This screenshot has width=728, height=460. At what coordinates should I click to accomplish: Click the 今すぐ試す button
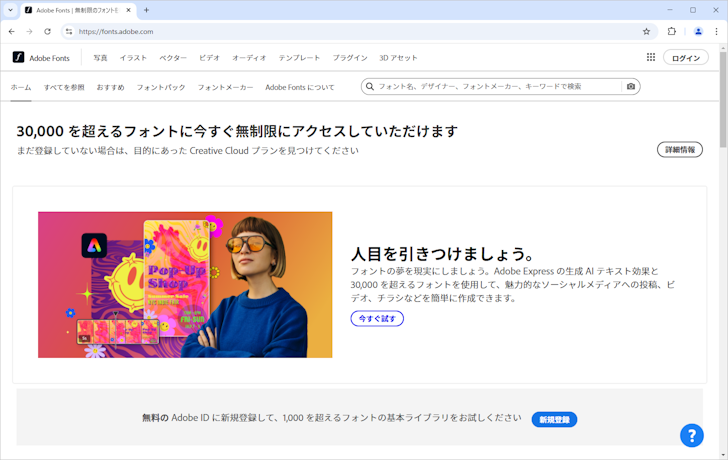click(x=377, y=318)
